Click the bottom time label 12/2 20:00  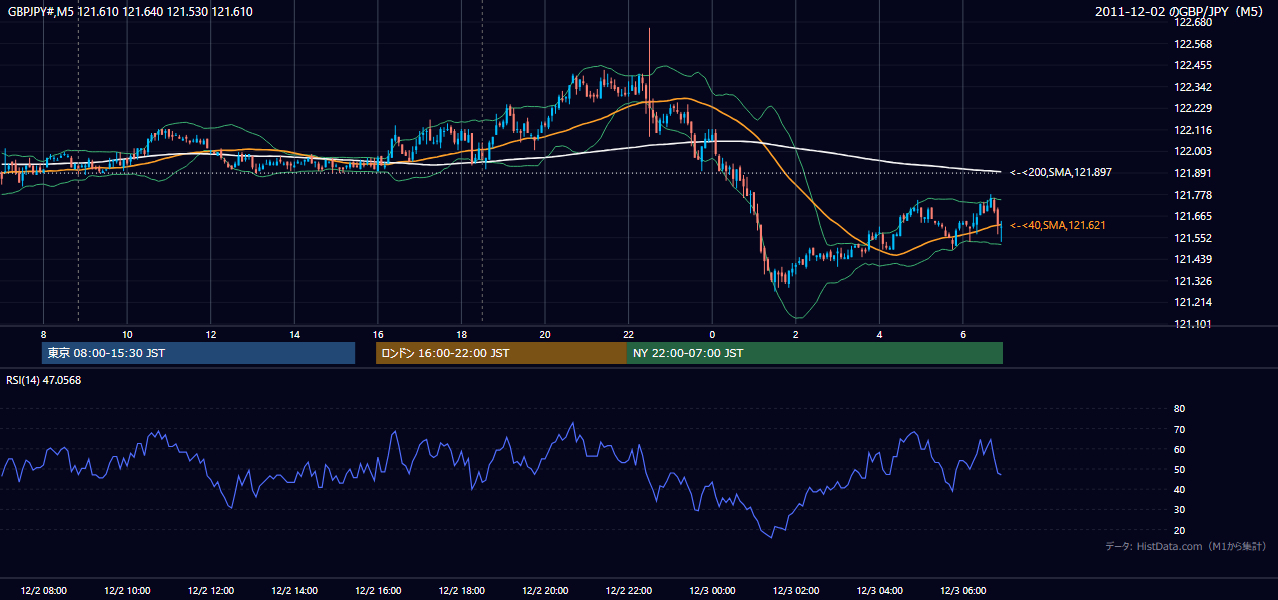coord(544,590)
